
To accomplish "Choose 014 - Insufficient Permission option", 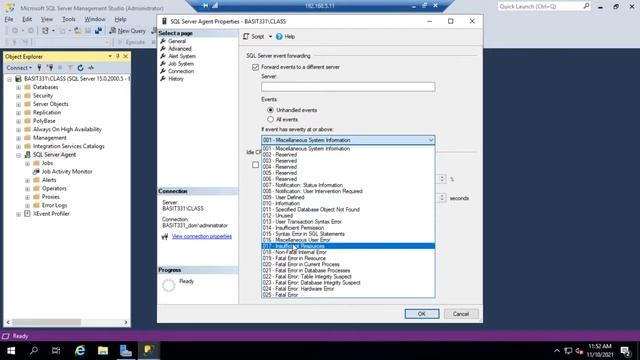I will [x=348, y=228].
